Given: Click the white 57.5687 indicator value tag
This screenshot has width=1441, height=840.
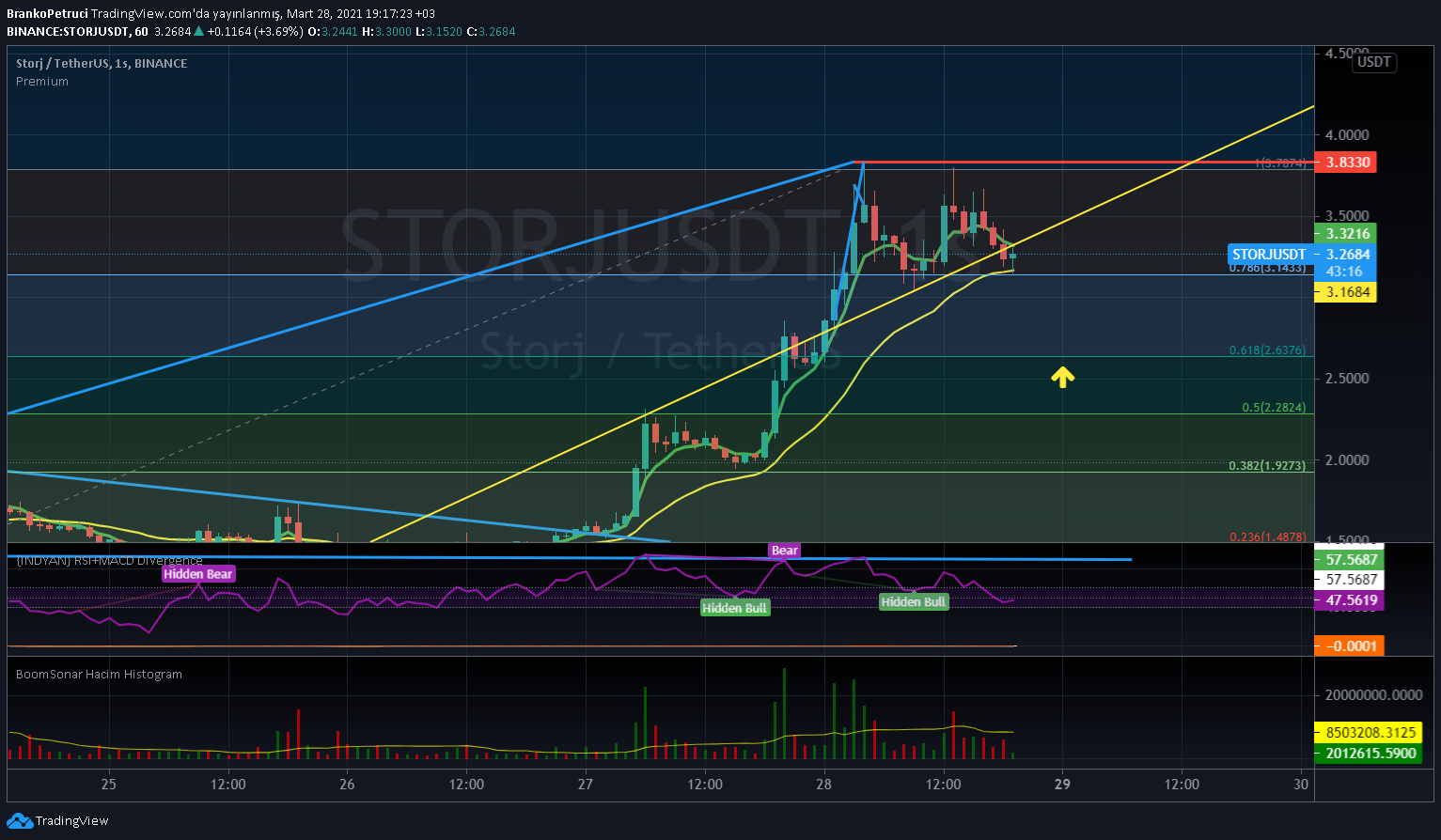Looking at the screenshot, I should (1350, 580).
